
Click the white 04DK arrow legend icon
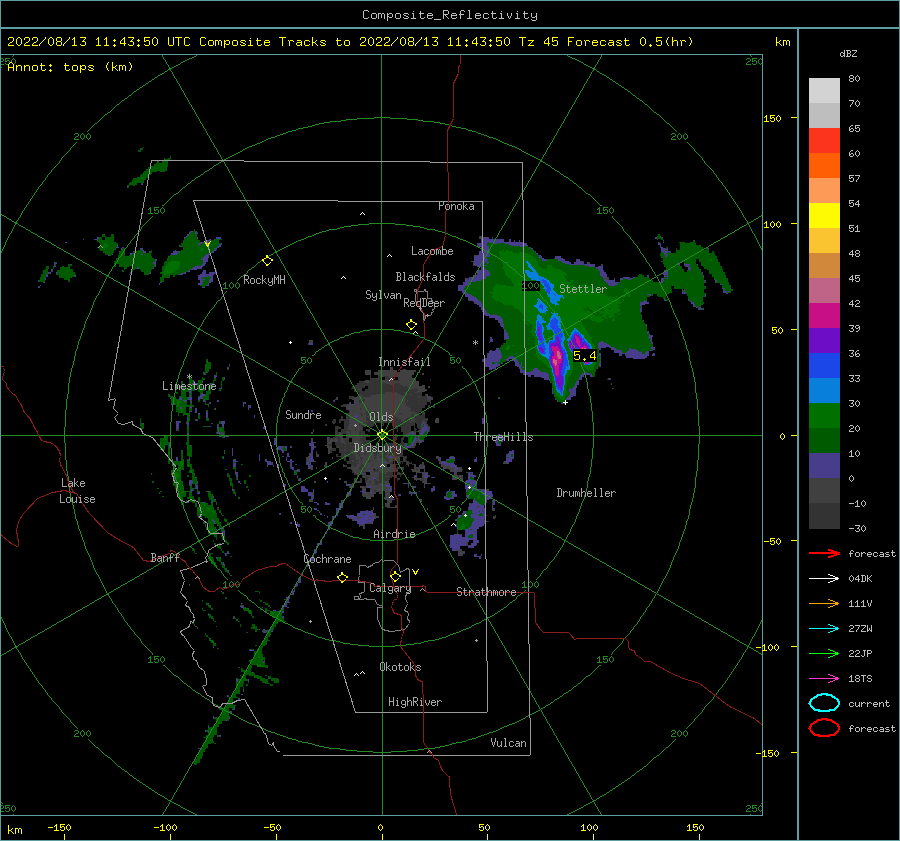pyautogui.click(x=824, y=578)
